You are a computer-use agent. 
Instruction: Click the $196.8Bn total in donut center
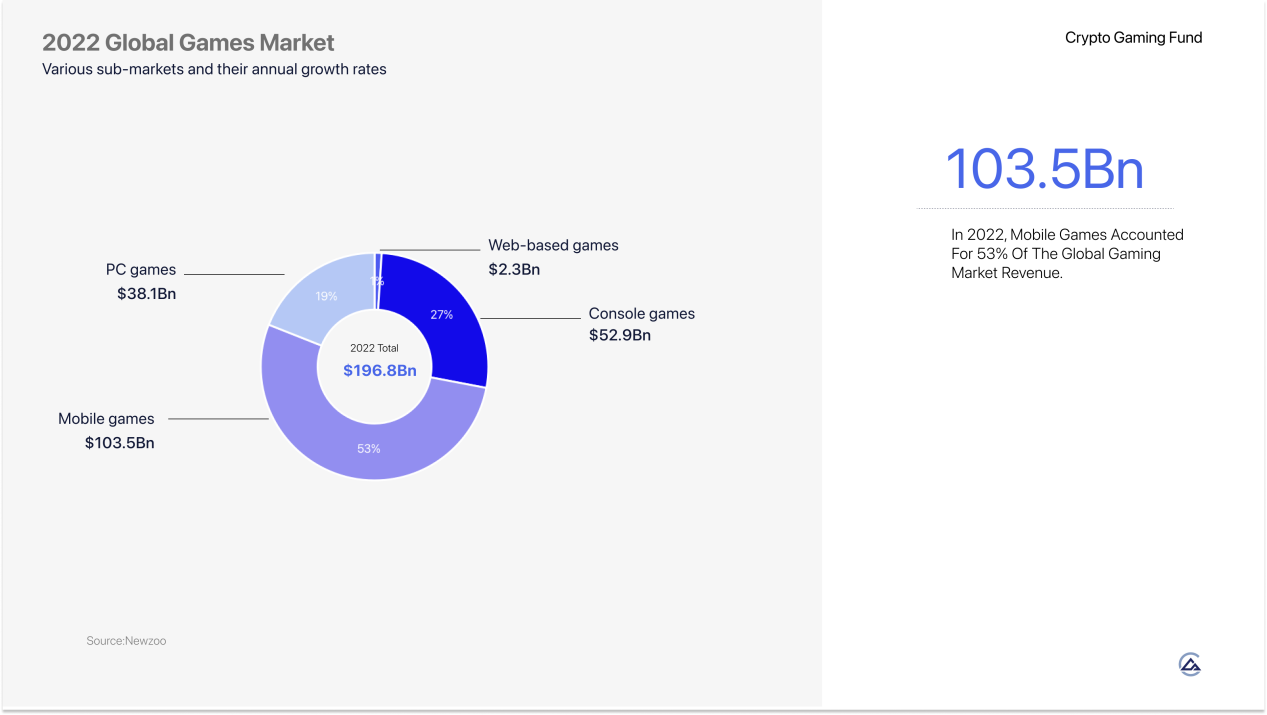point(379,370)
